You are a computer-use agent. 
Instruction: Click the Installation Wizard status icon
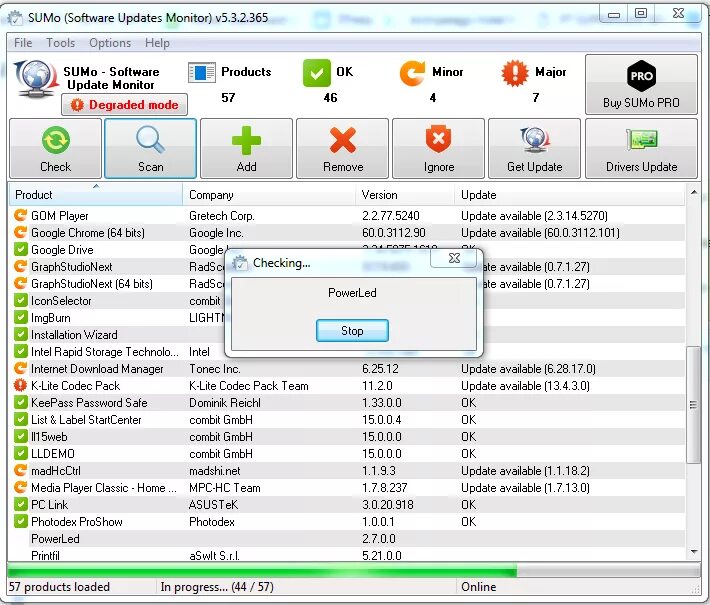20,334
